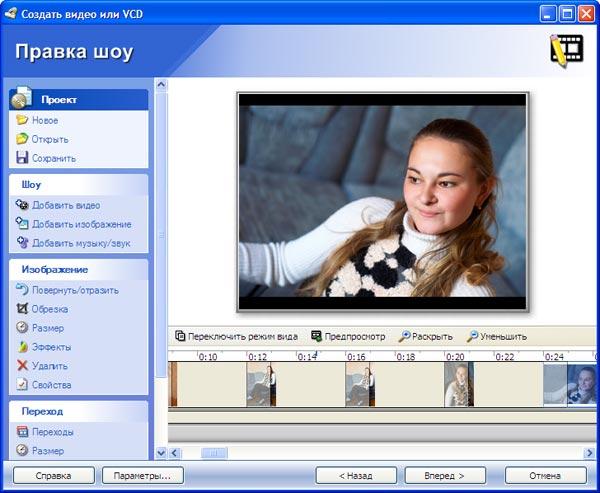The height and width of the screenshot is (493, 600).
Task: Click the sidebar scroll down arrow
Action: [x=161, y=453]
